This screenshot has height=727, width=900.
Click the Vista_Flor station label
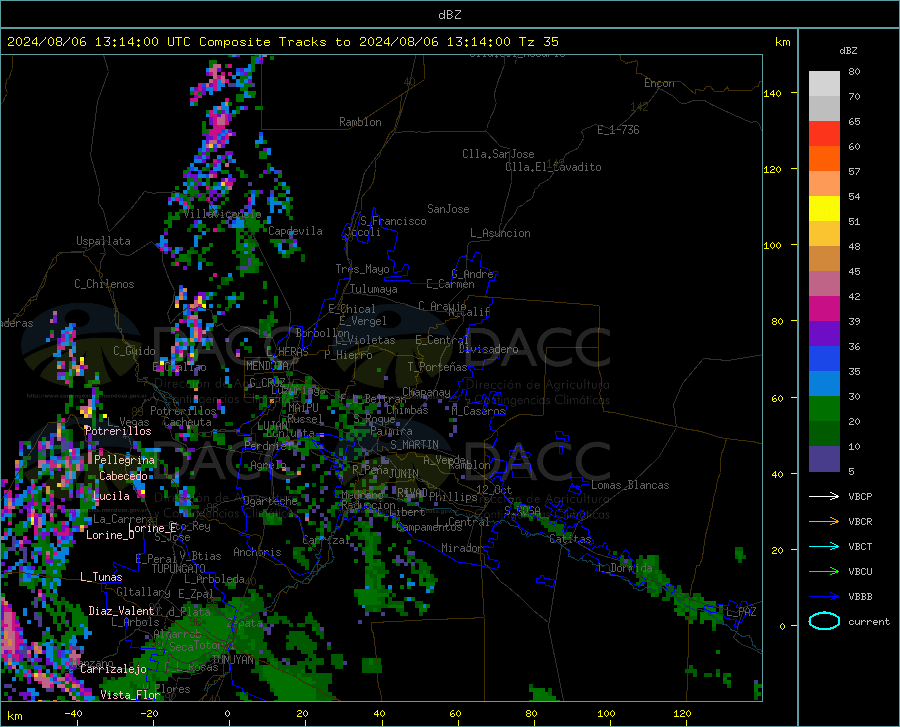coord(130,695)
